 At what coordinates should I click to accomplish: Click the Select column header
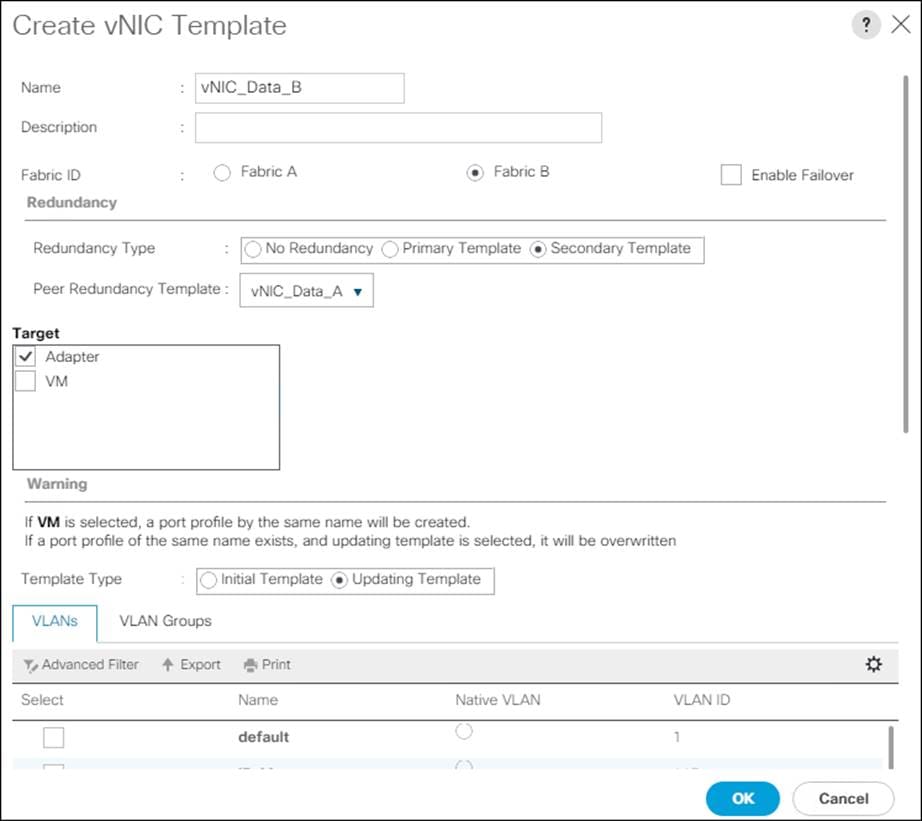click(x=42, y=700)
